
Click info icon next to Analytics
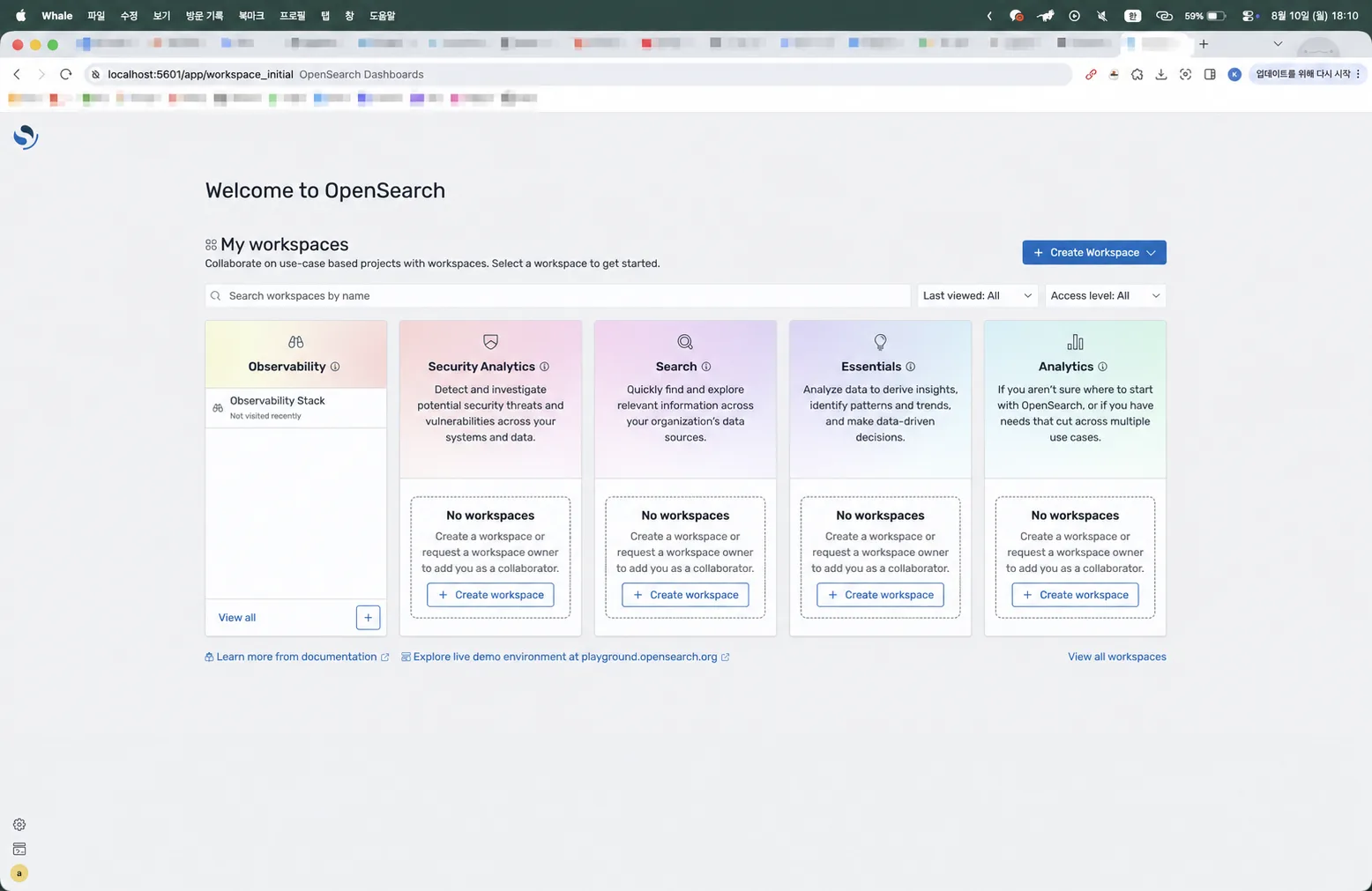pos(1102,367)
